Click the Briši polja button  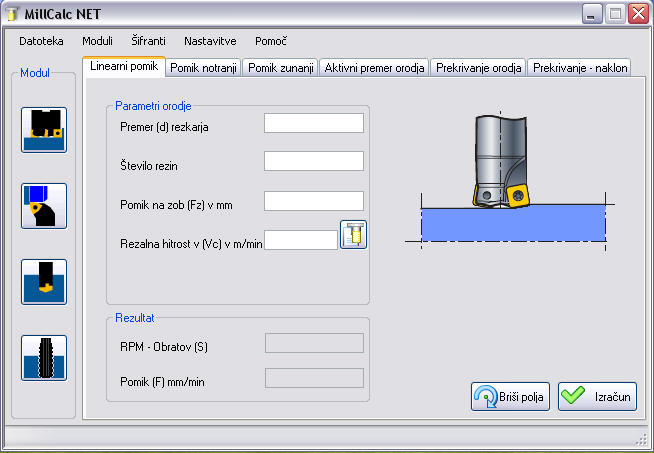pyautogui.click(x=511, y=396)
